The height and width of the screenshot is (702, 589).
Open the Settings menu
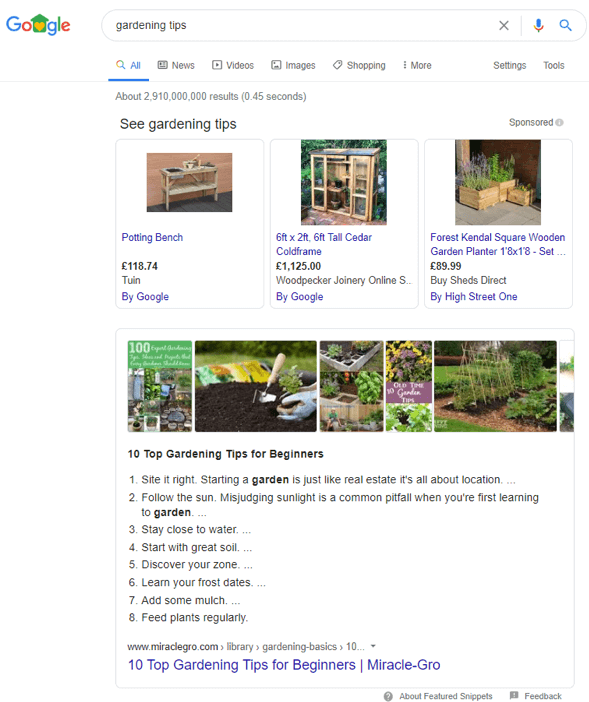click(509, 65)
